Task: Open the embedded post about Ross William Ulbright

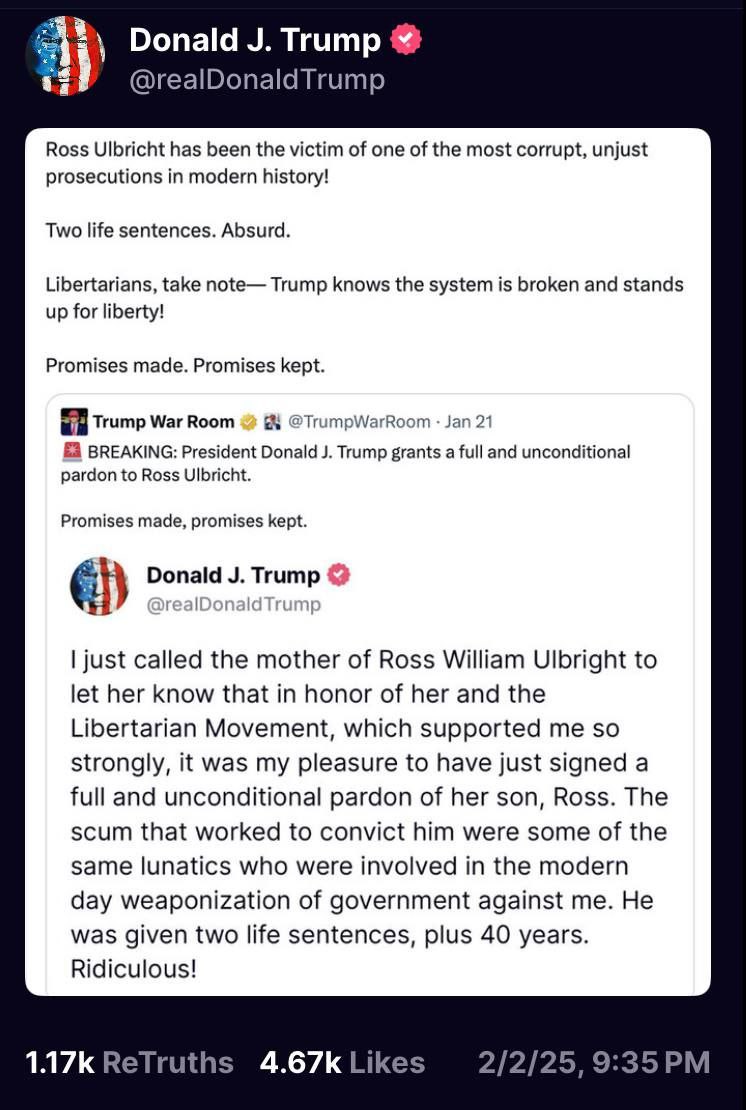Action: (368, 814)
